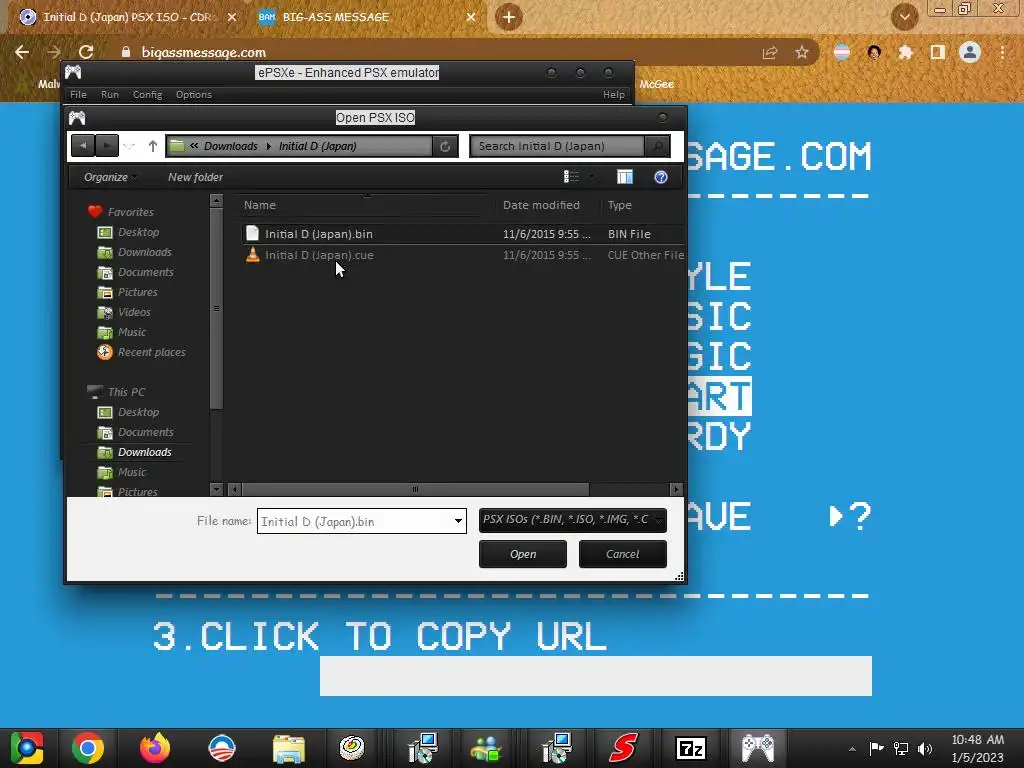Viewport: 1024px width, 768px height.
Task: Click the URL copy box on webpage
Action: coord(596,676)
